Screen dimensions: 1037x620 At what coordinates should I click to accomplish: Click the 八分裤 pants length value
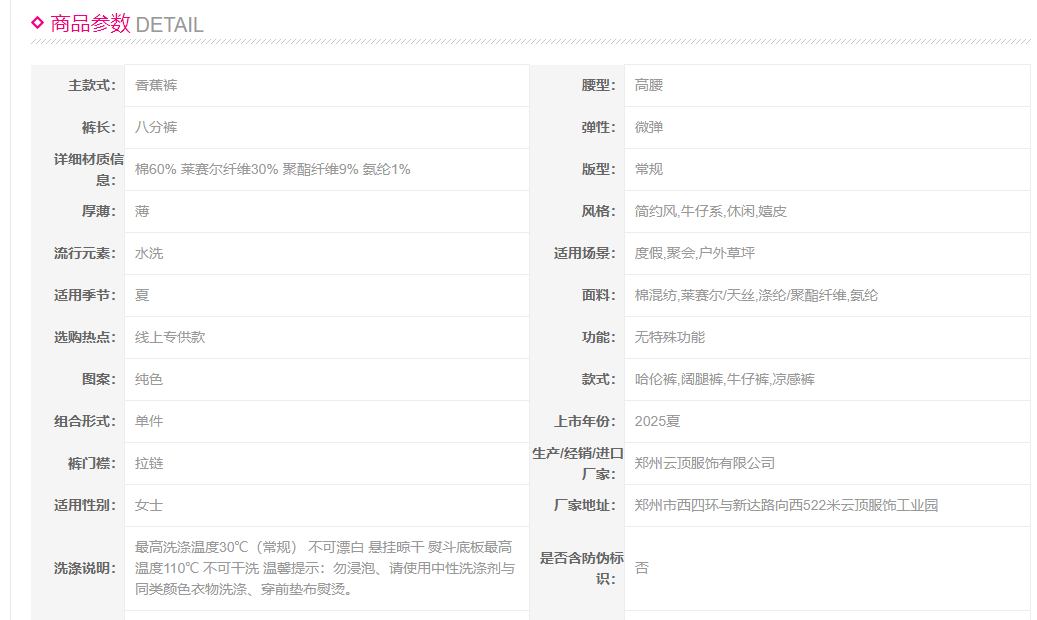tap(156, 128)
